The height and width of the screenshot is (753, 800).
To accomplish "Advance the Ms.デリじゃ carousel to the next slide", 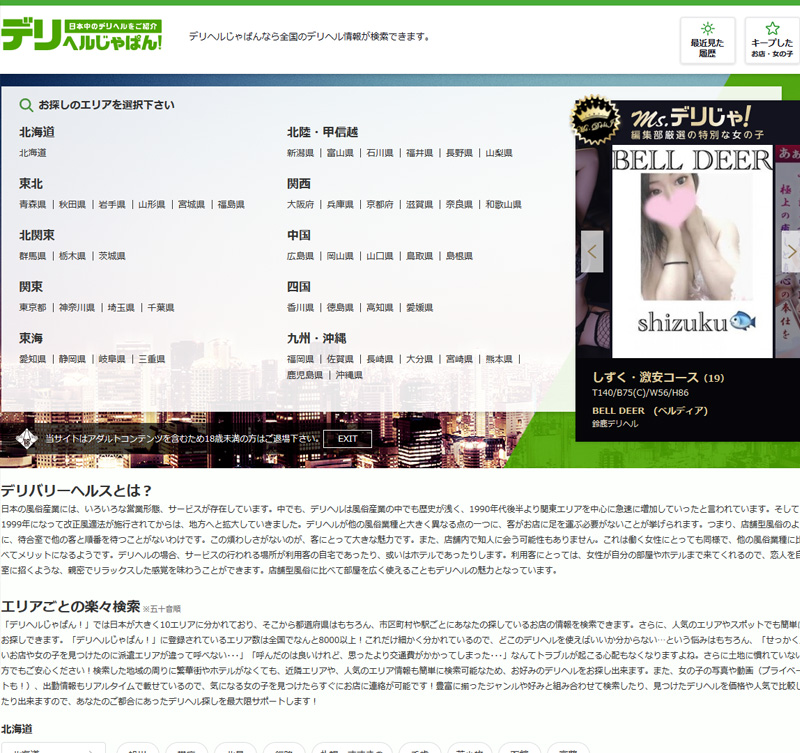I will click(791, 252).
